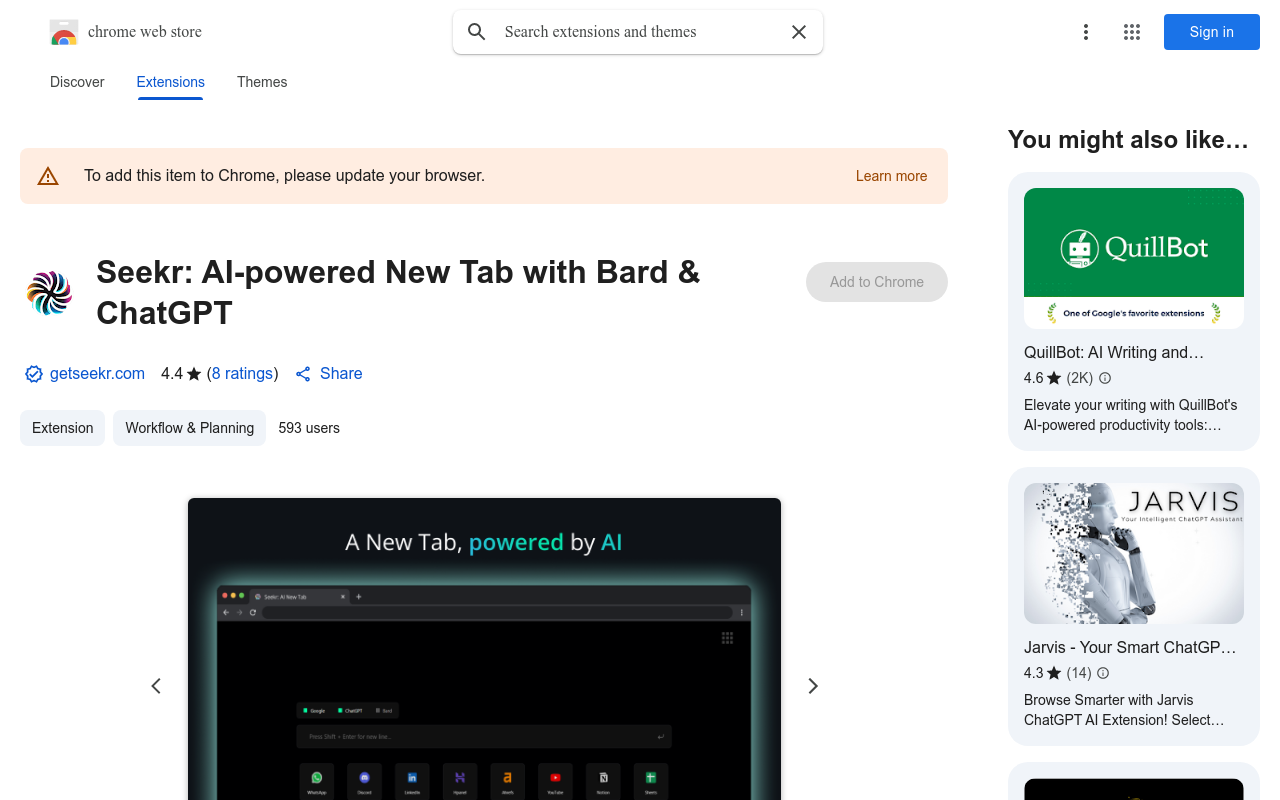Click the update browser warning message text

point(285,176)
